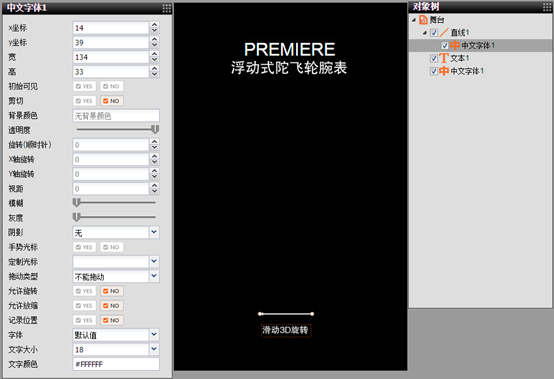The width and height of the screenshot is (554, 379).
Task: Toggle the 文本1 visibility checkbox
Action: pyautogui.click(x=434, y=58)
